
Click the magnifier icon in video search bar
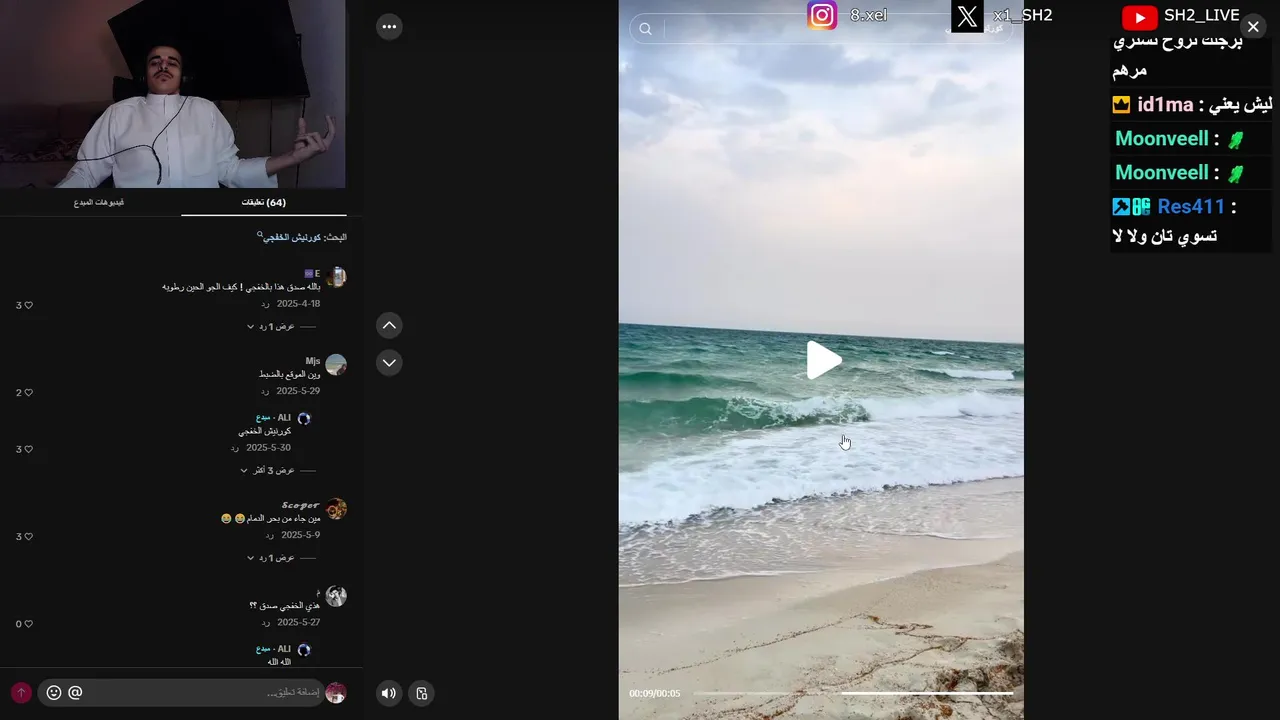tap(646, 29)
